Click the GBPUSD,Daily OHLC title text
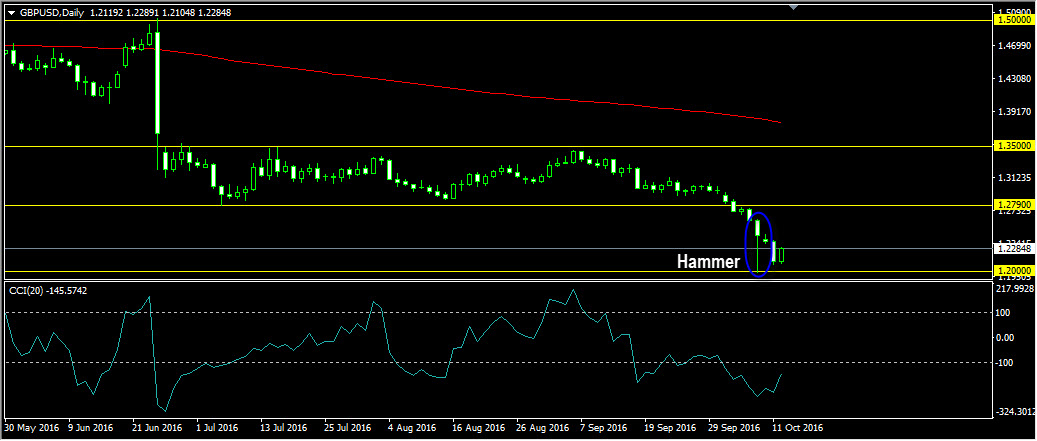Viewport: 1037px width, 441px height. (124, 13)
